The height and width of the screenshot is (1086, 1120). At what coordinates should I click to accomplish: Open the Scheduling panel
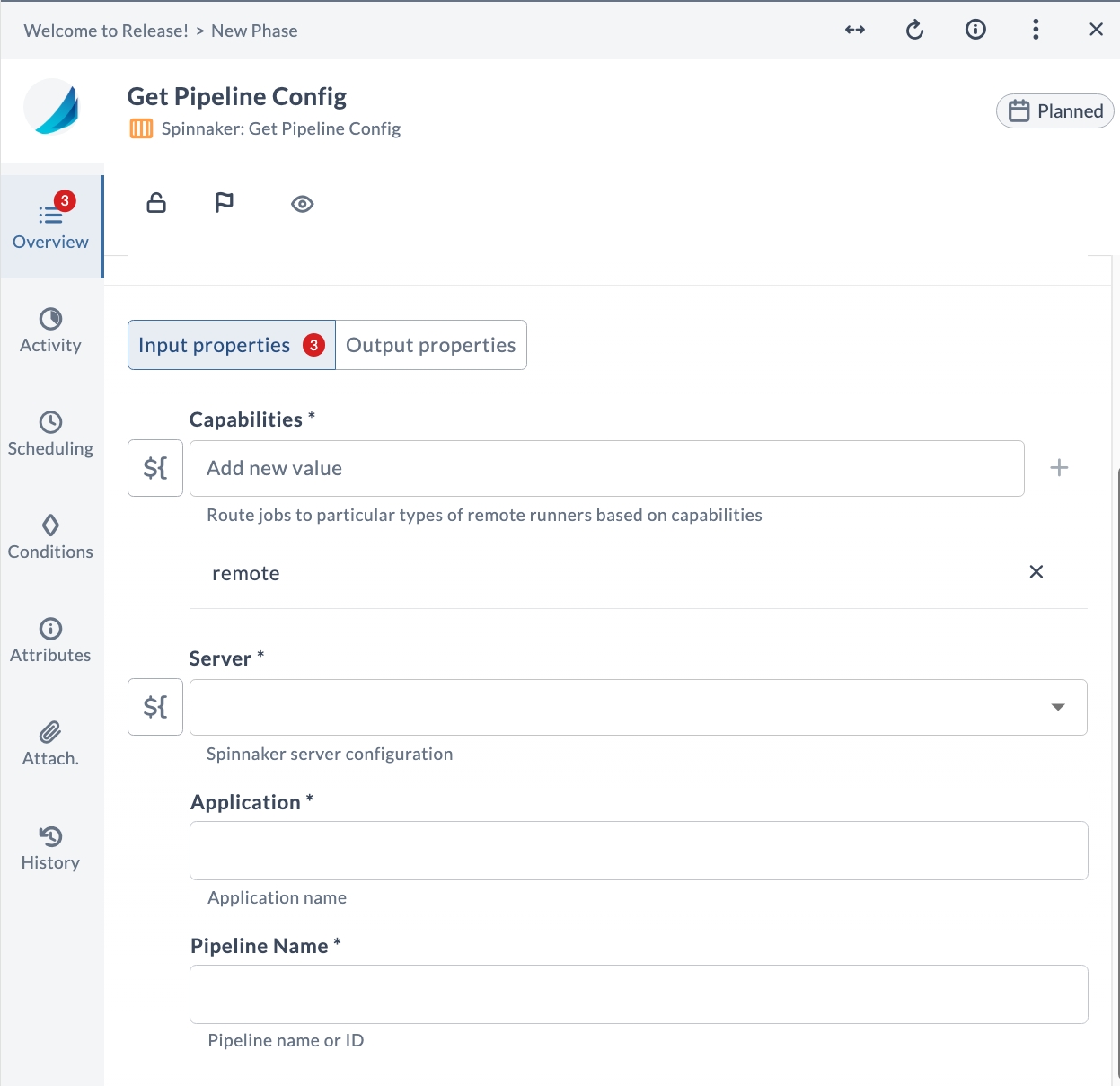(50, 434)
